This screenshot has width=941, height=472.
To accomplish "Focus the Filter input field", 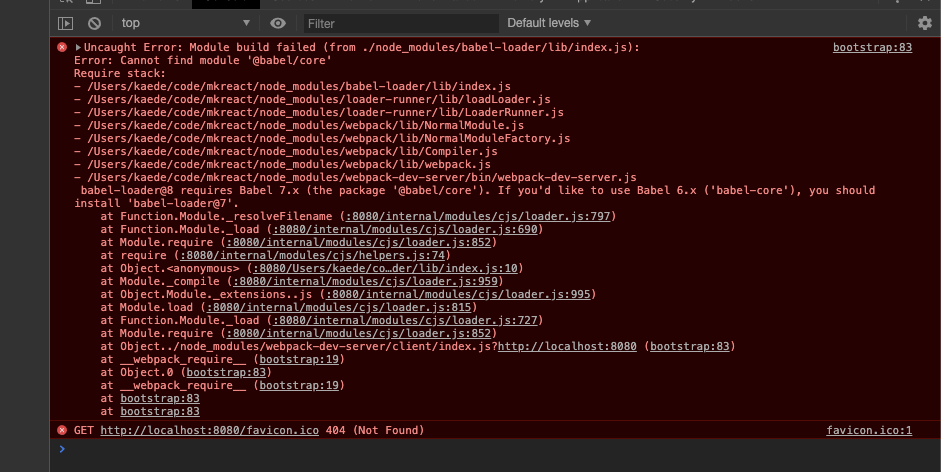I will [401, 23].
